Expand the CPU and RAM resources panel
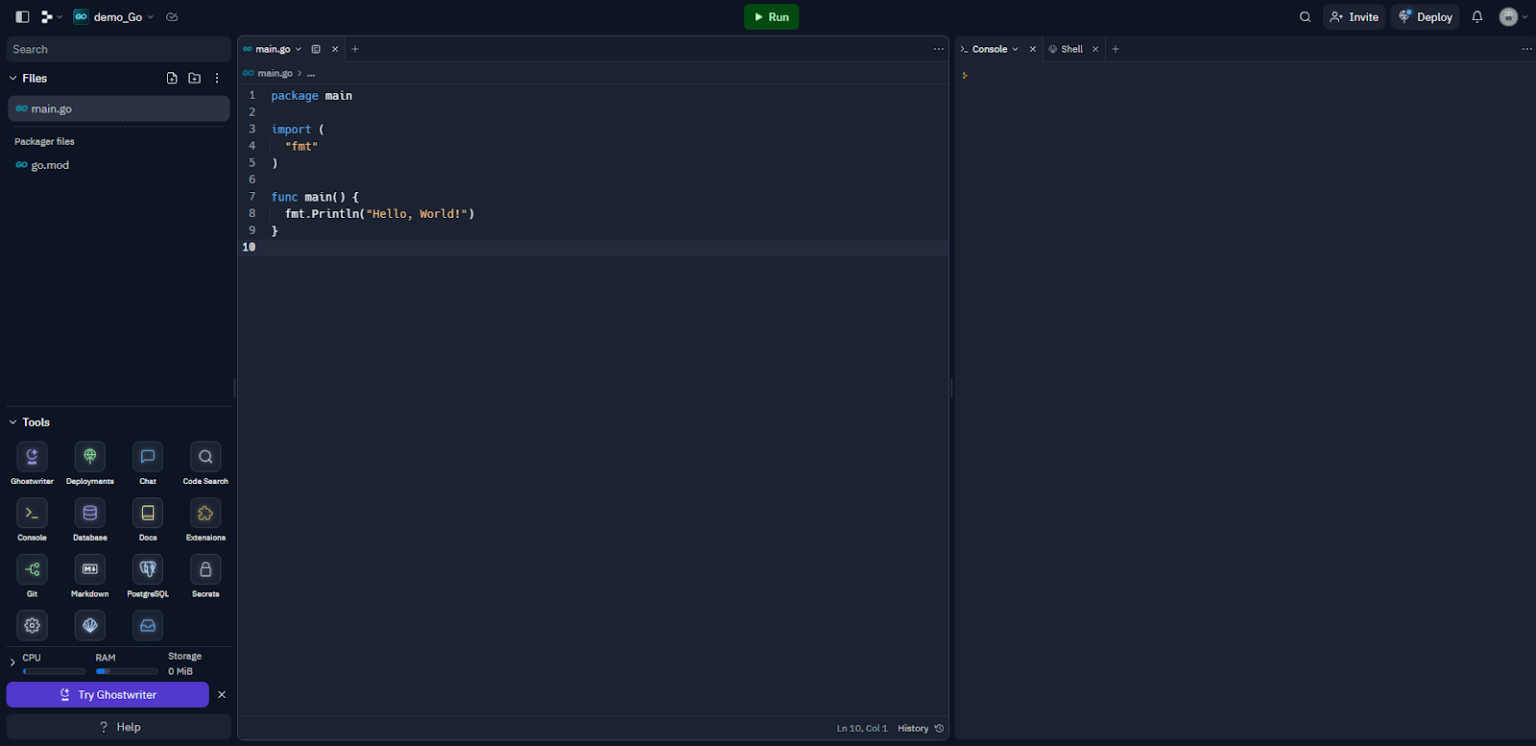Image resolution: width=1536 pixels, height=746 pixels. pyautogui.click(x=12, y=663)
